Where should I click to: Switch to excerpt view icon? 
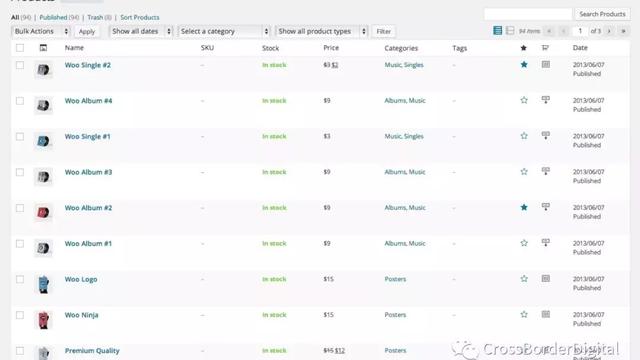coord(510,31)
